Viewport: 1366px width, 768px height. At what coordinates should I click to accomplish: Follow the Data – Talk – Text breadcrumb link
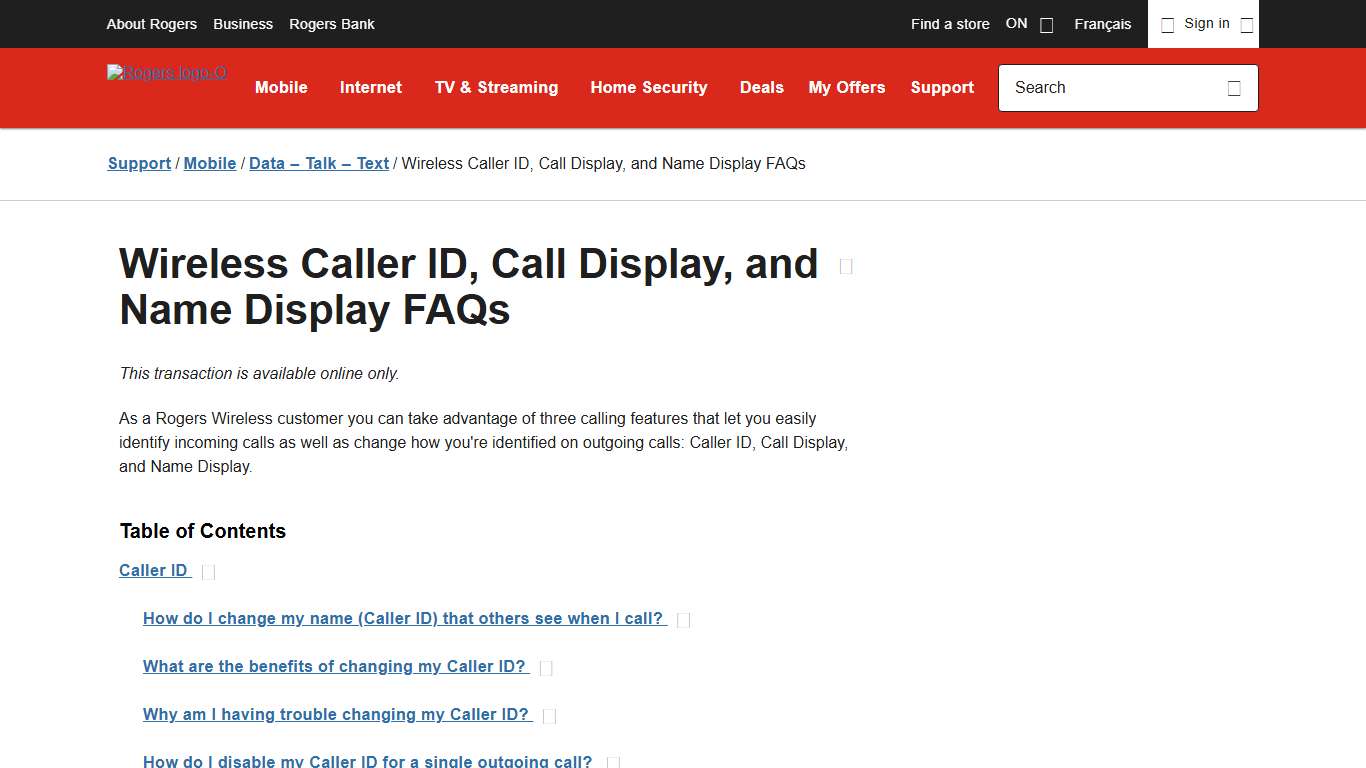318,163
